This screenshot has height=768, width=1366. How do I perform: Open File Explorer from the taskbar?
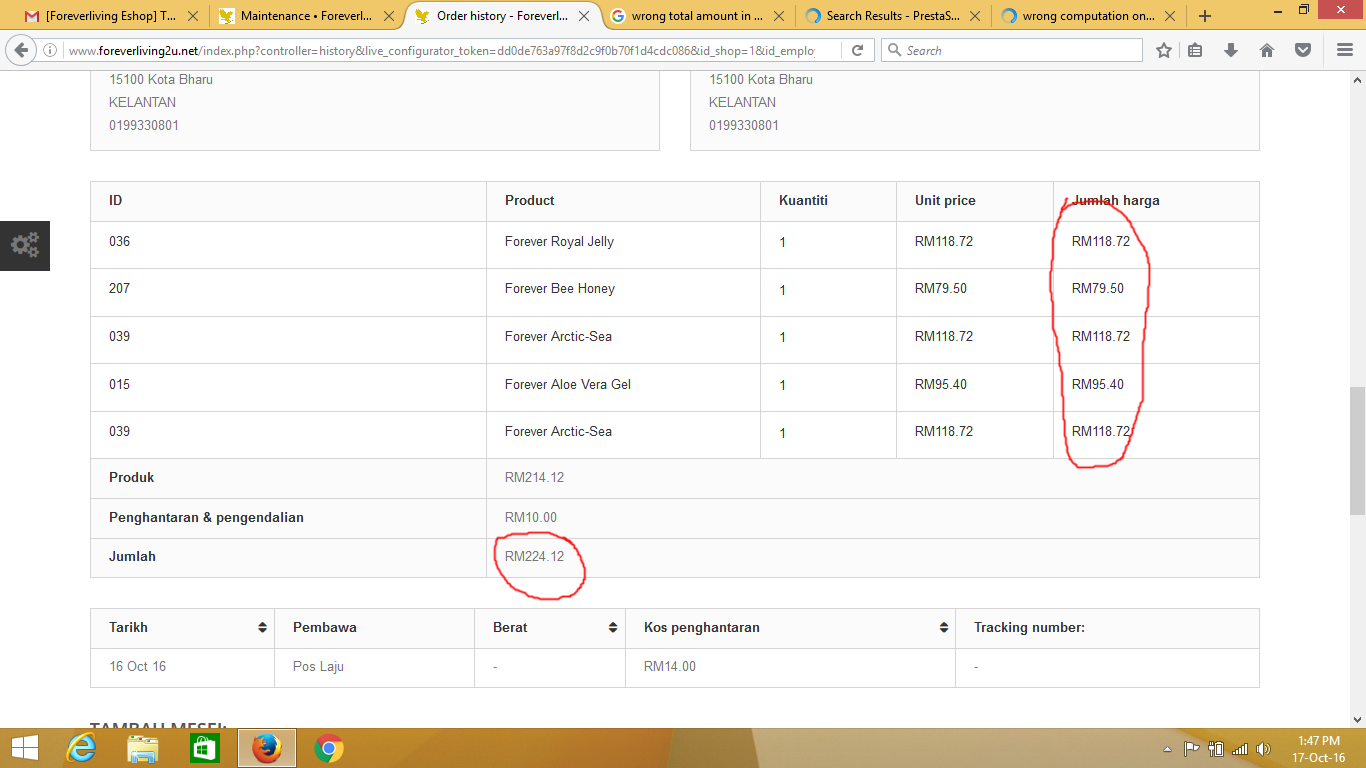click(x=143, y=748)
